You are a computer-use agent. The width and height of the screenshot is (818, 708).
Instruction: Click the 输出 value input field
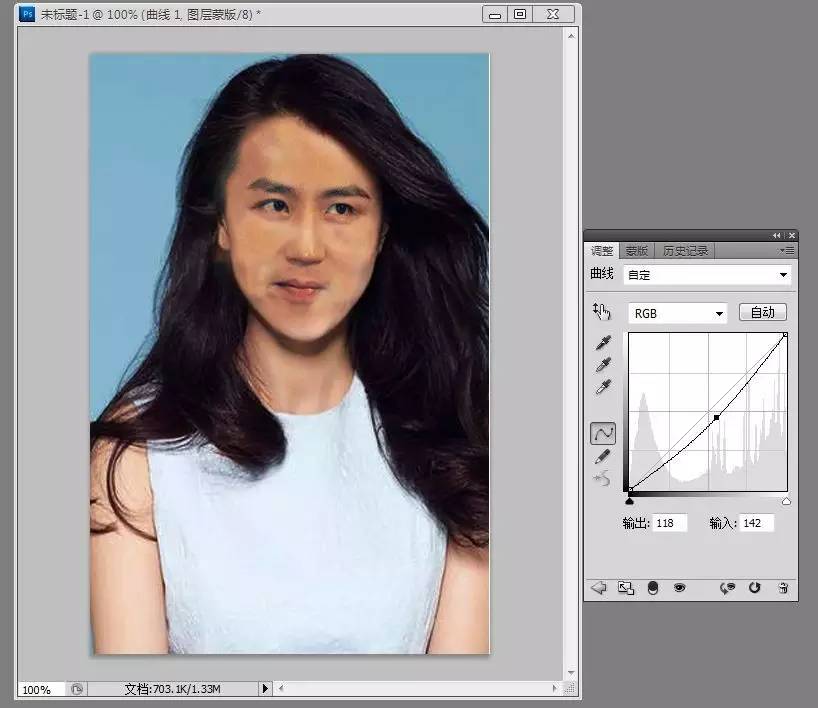tap(670, 523)
